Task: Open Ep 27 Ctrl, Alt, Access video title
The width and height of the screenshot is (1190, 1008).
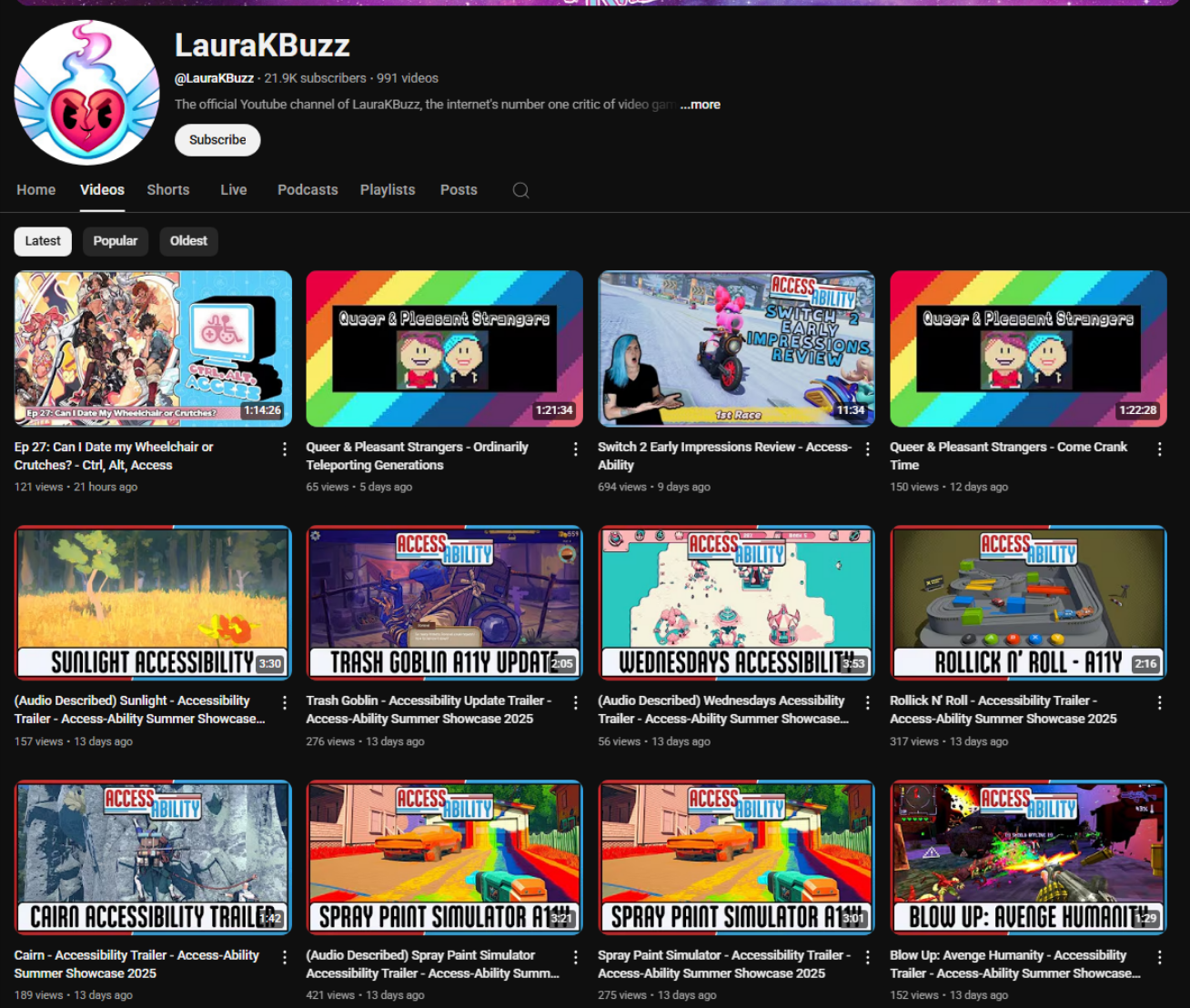Action: coord(114,456)
